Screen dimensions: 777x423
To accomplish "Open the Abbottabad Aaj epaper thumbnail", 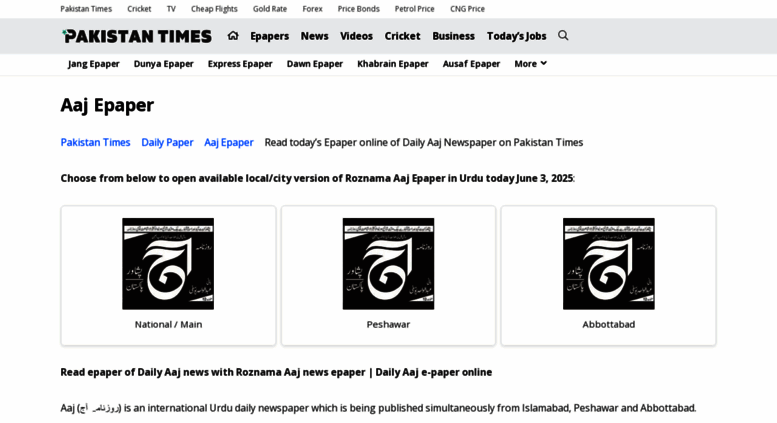I will click(x=608, y=264).
